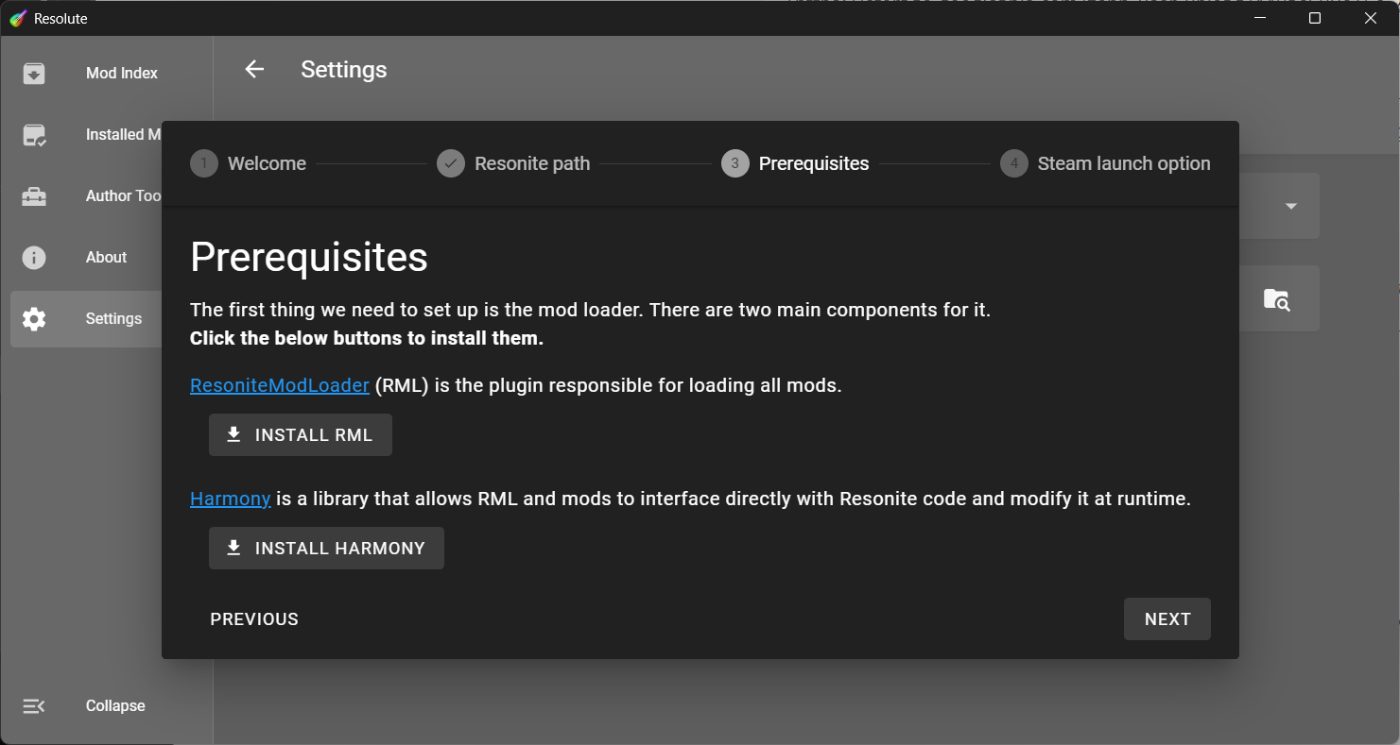Click "Click the below buttons to install them."

click(367, 338)
